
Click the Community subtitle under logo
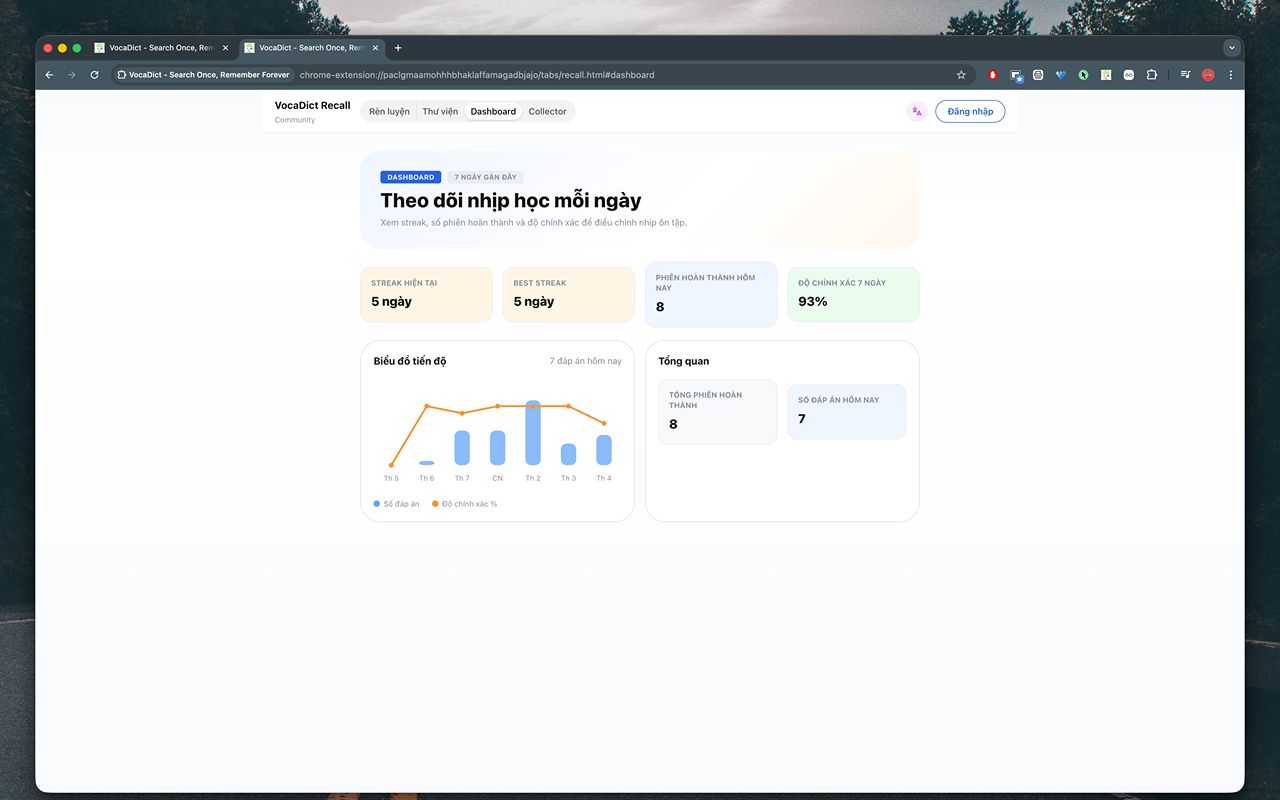(295, 120)
